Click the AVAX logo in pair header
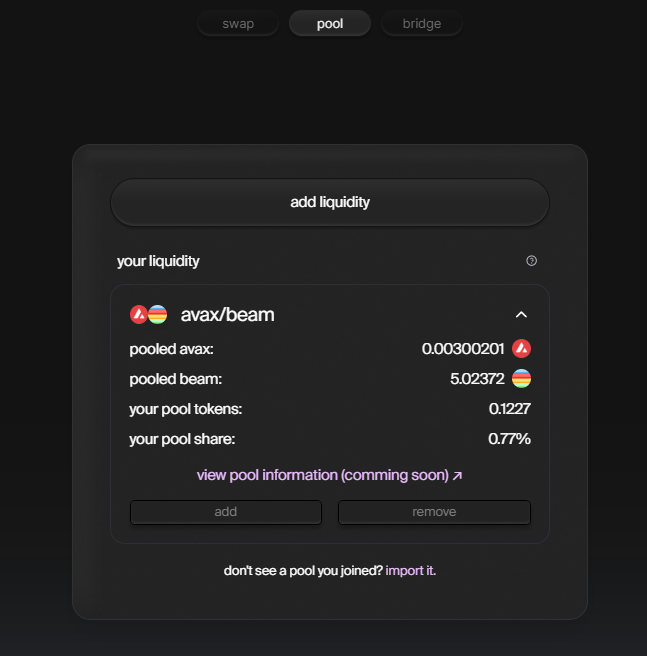This screenshot has height=656, width=647. pos(139,315)
